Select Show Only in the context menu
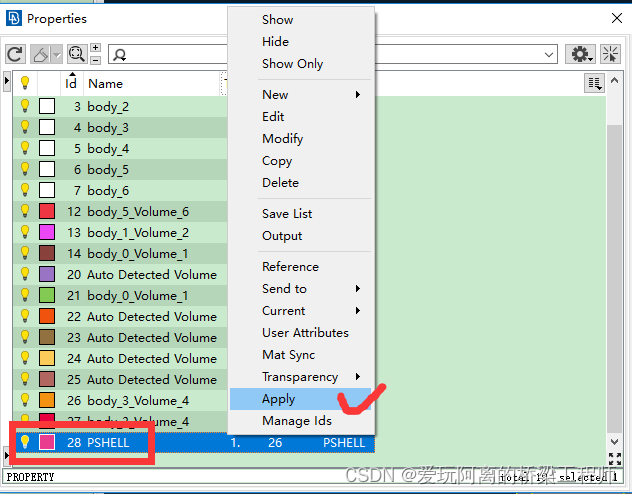The width and height of the screenshot is (632, 494). 292,64
